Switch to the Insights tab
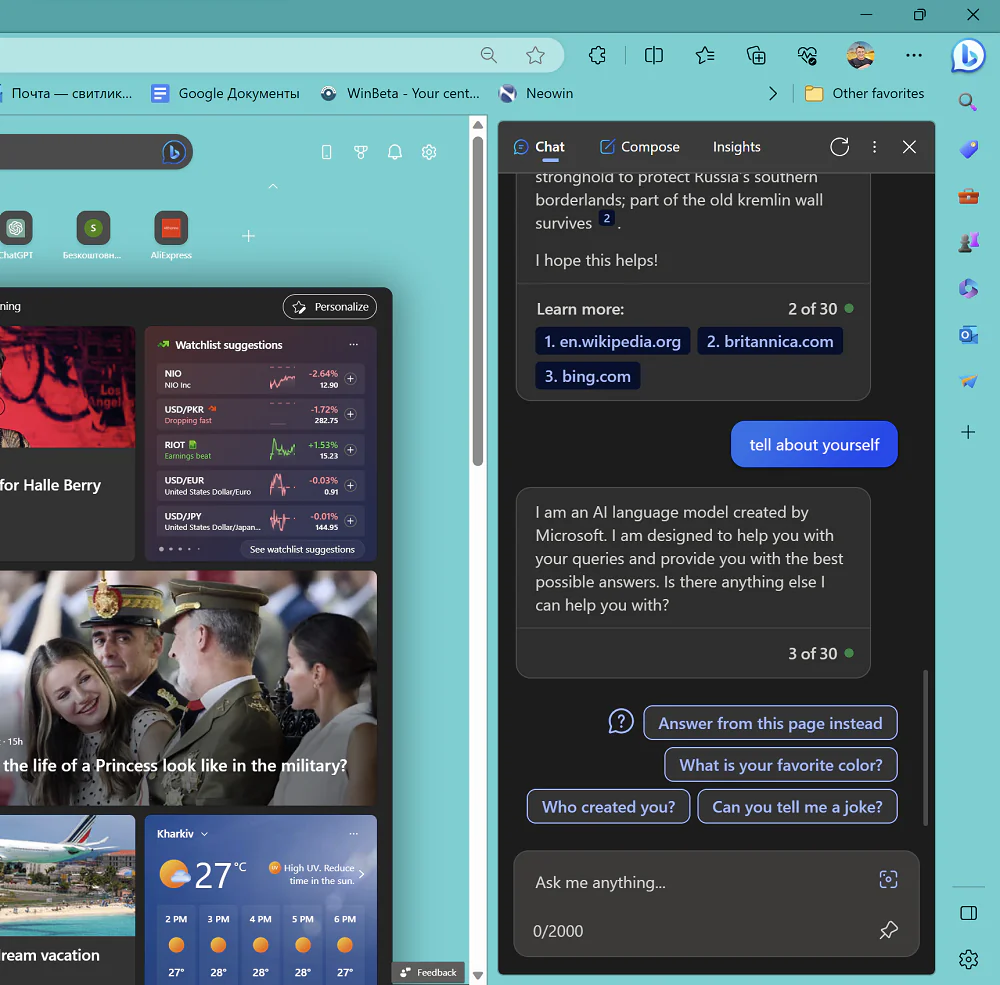Viewport: 1000px width, 985px height. [x=737, y=147]
